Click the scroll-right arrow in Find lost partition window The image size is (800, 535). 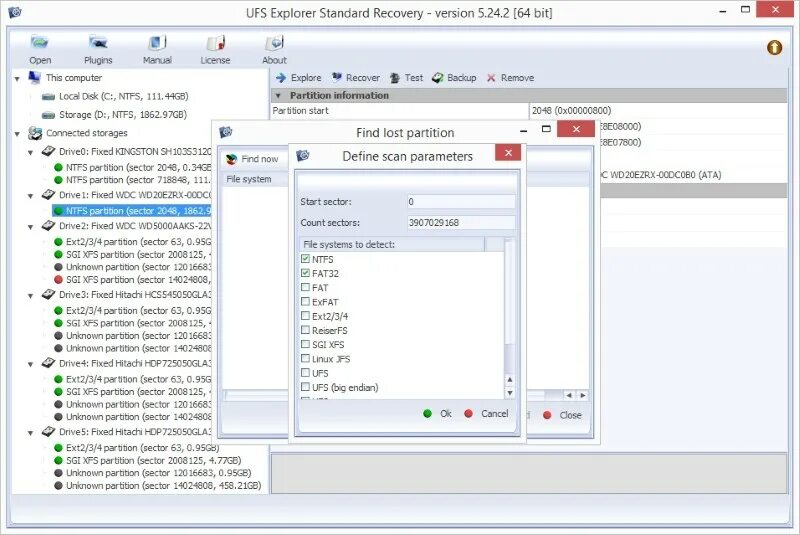(583, 395)
